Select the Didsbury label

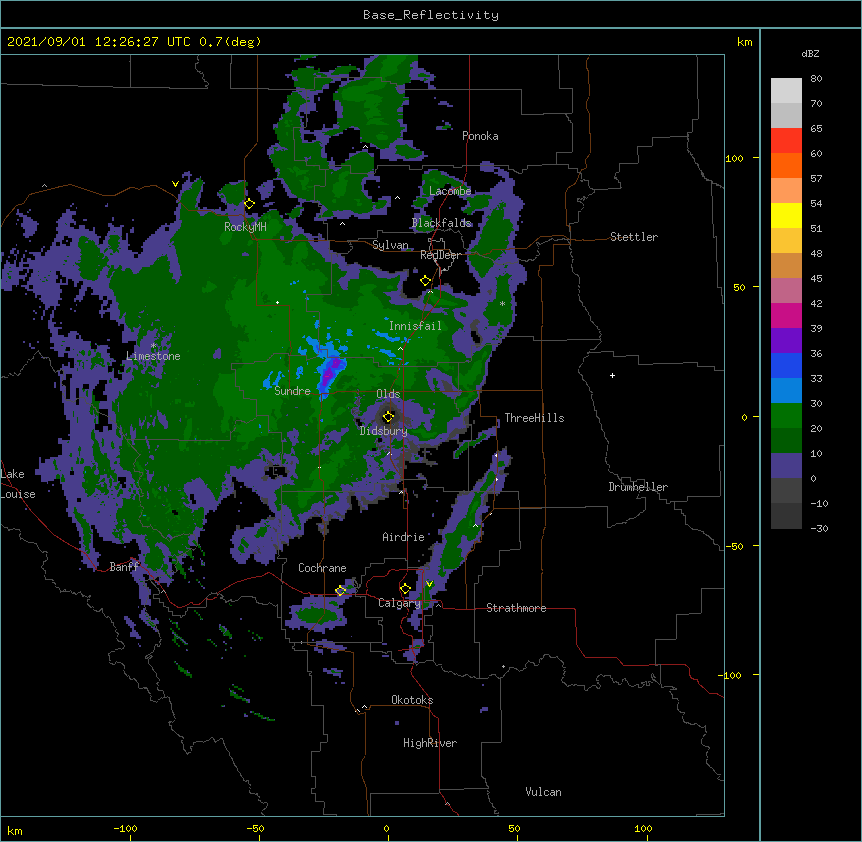(x=384, y=431)
